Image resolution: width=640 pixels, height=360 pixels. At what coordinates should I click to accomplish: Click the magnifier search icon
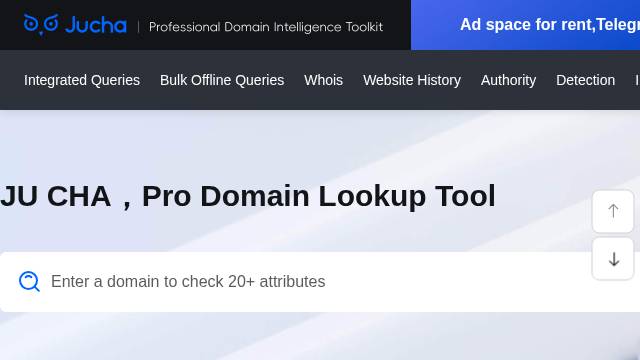coord(29,282)
